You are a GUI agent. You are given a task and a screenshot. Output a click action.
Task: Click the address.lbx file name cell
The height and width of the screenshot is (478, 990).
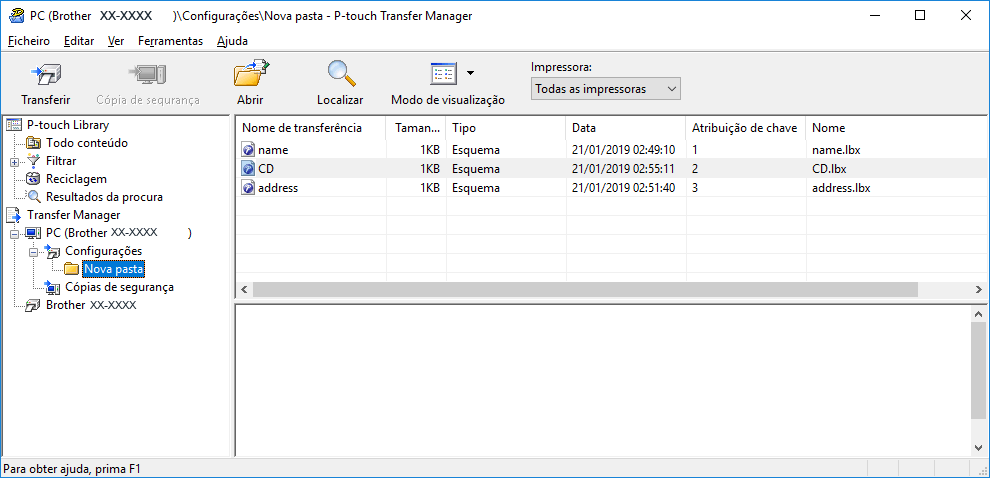point(841,188)
